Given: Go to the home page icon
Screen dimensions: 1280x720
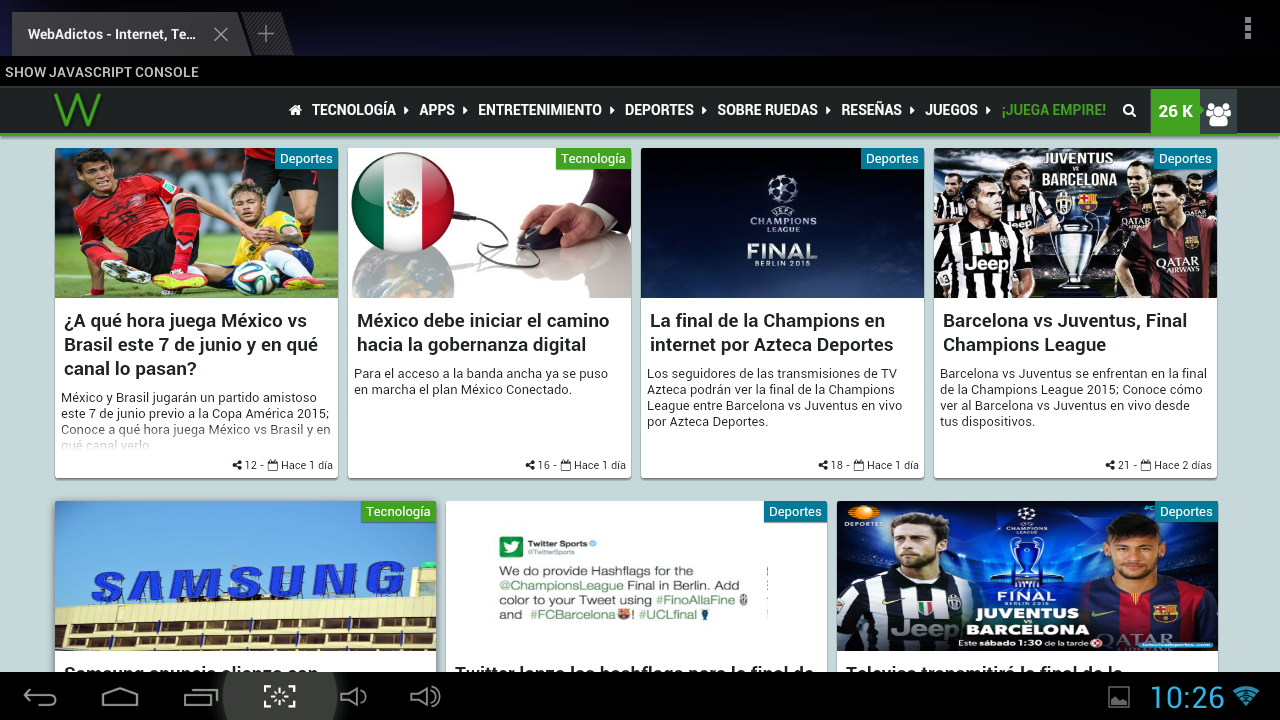Looking at the screenshot, I should click(x=295, y=110).
